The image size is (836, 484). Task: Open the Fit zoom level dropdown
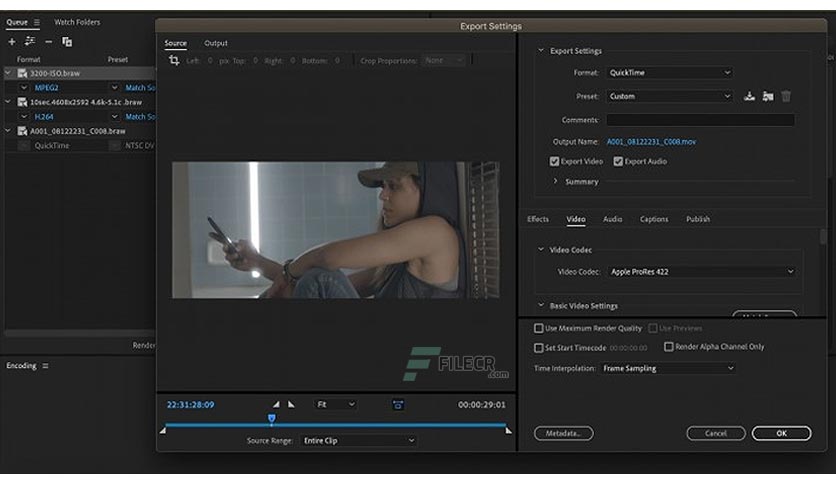(x=335, y=405)
